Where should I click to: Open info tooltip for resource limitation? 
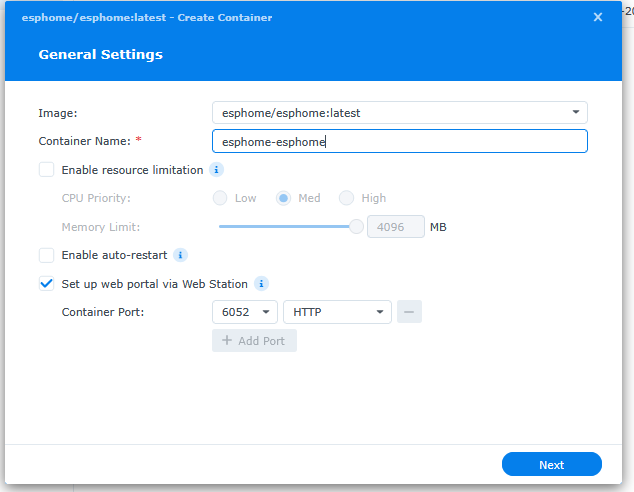[216, 170]
